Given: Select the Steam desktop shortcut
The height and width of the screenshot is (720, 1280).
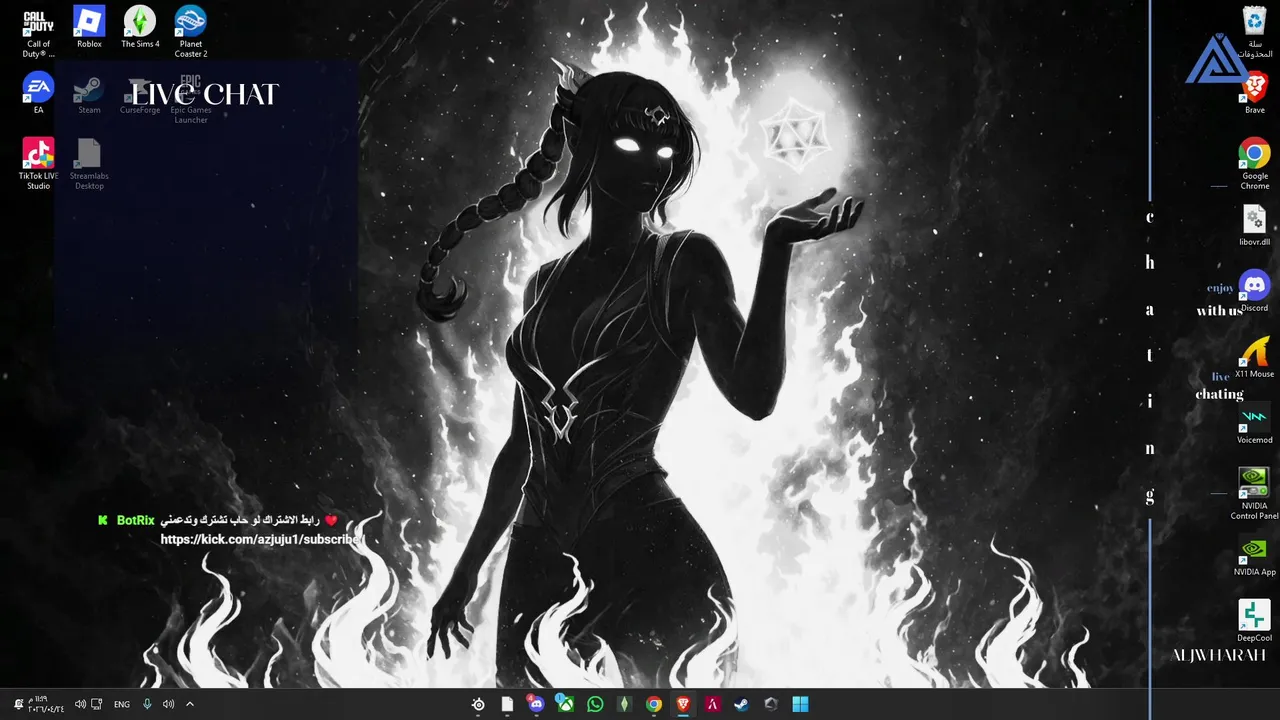Looking at the screenshot, I should [89, 95].
